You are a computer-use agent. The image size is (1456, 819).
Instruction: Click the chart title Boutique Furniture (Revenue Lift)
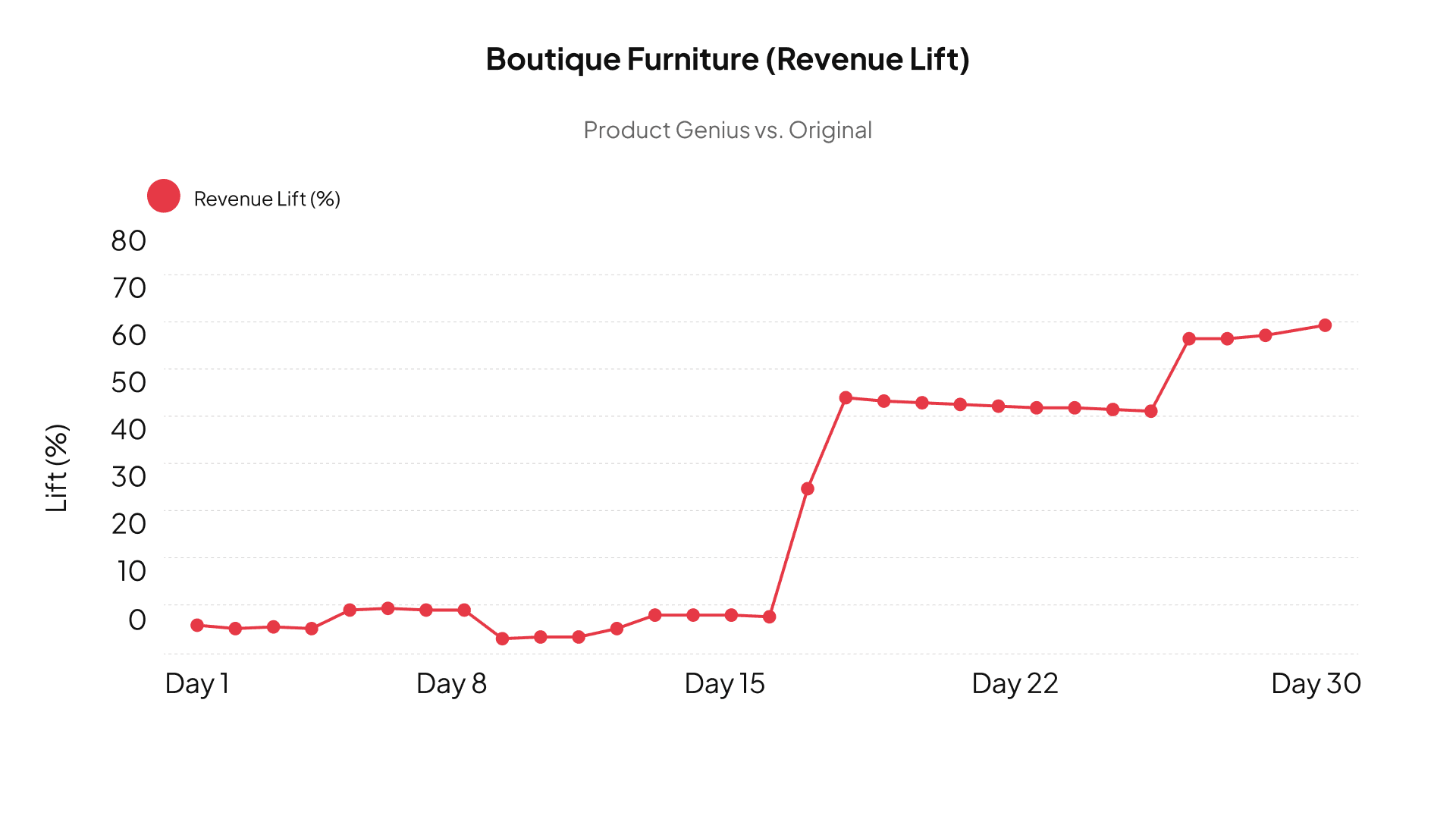coord(727,59)
